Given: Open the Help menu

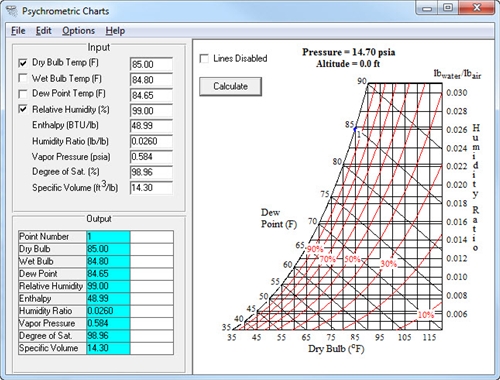Looking at the screenshot, I should [x=115, y=31].
